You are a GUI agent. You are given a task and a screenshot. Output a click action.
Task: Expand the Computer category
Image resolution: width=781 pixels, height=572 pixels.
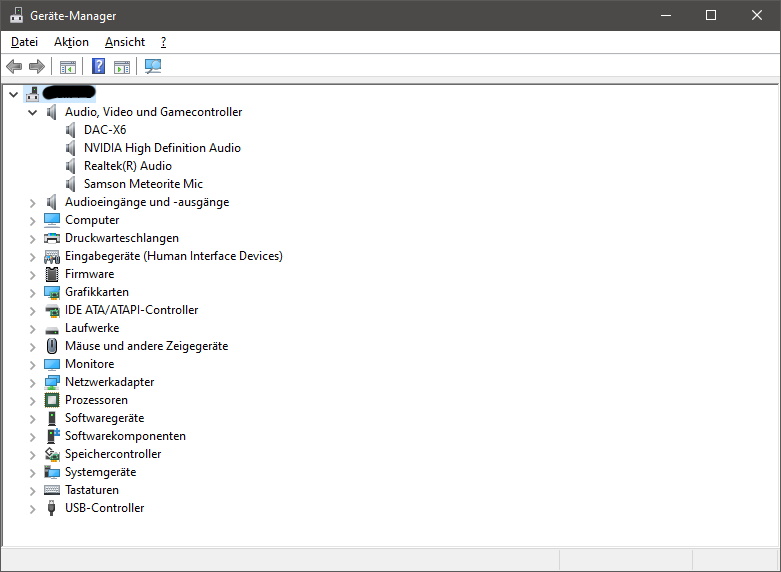click(x=32, y=221)
